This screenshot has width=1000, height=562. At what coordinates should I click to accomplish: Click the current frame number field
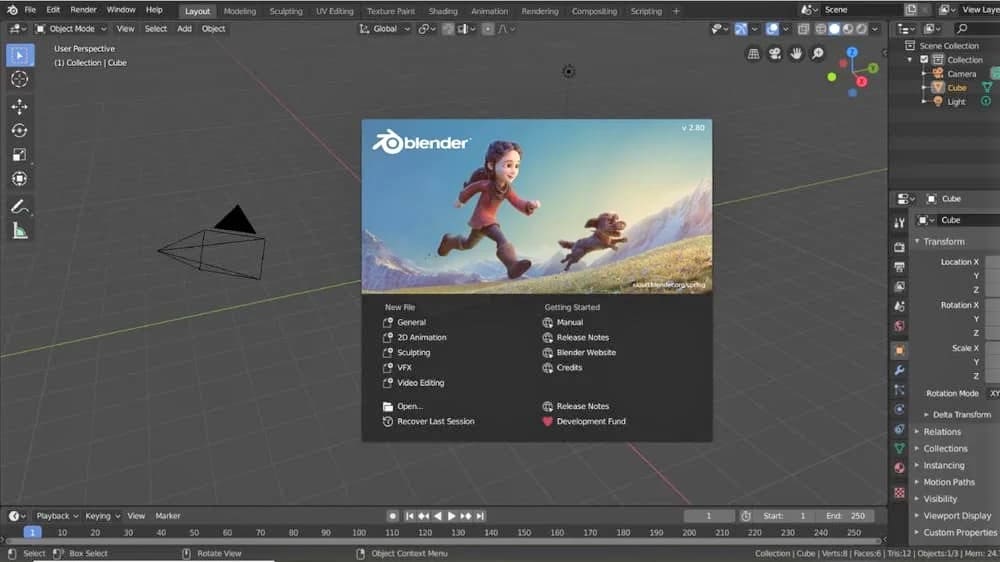[x=709, y=516]
